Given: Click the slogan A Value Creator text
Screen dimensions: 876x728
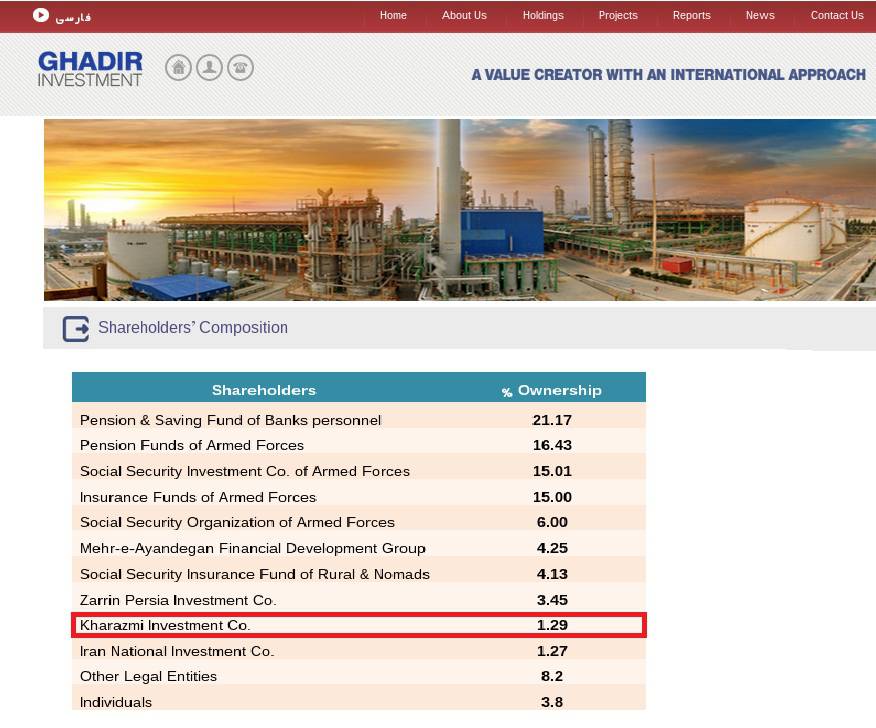Looking at the screenshot, I should coord(669,75).
